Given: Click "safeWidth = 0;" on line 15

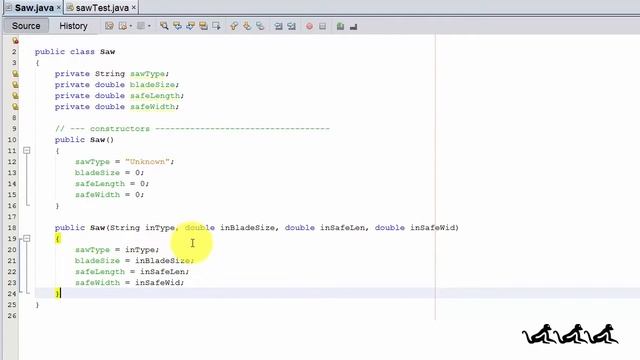Looking at the screenshot, I should point(109,195).
